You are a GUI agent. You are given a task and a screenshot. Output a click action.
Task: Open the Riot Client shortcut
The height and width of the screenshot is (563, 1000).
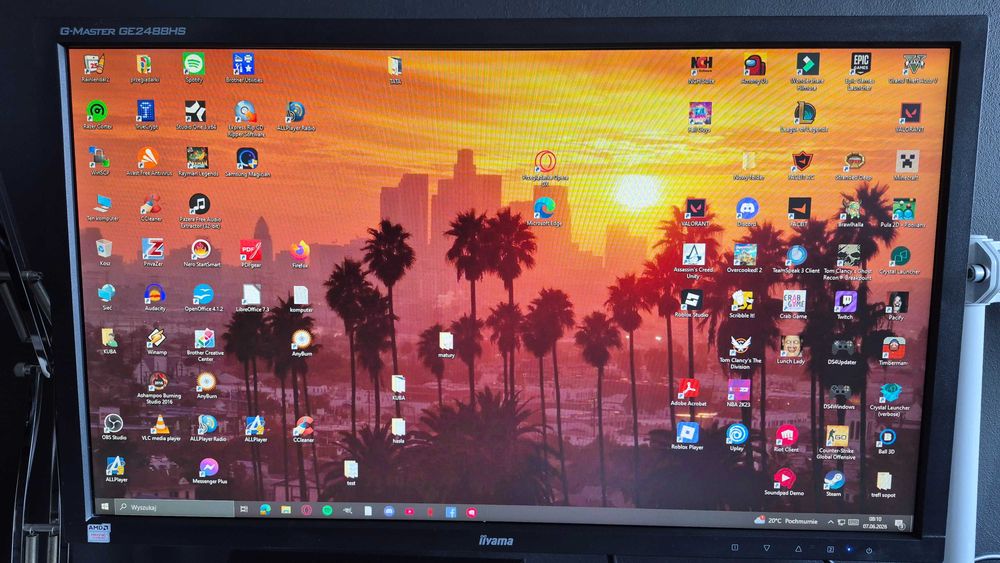pos(786,437)
